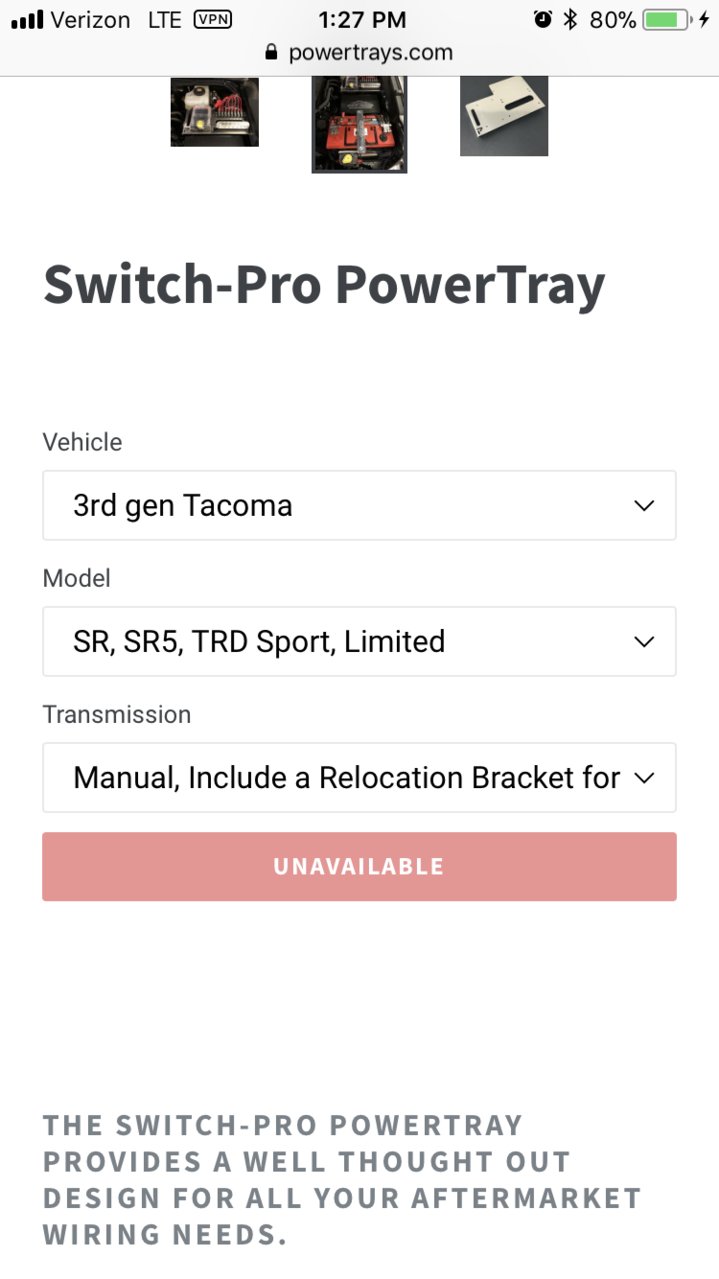Open the Vehicle dropdown showing 3rd gen Tacoma

[x=359, y=505]
